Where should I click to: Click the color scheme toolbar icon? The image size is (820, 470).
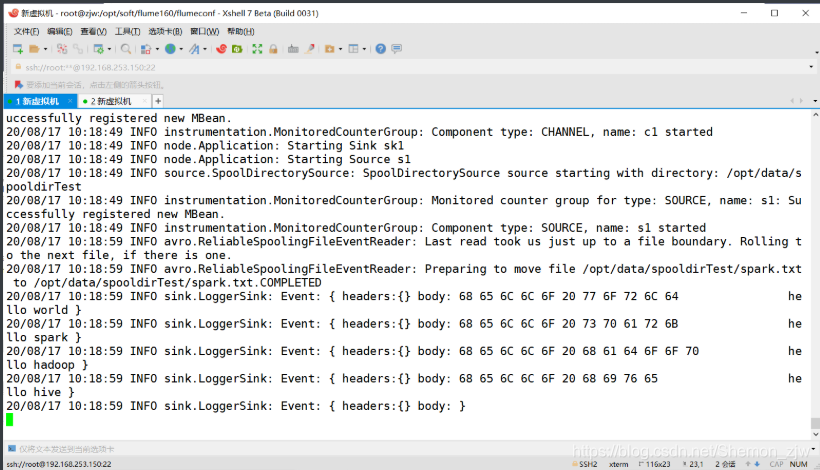pos(146,49)
